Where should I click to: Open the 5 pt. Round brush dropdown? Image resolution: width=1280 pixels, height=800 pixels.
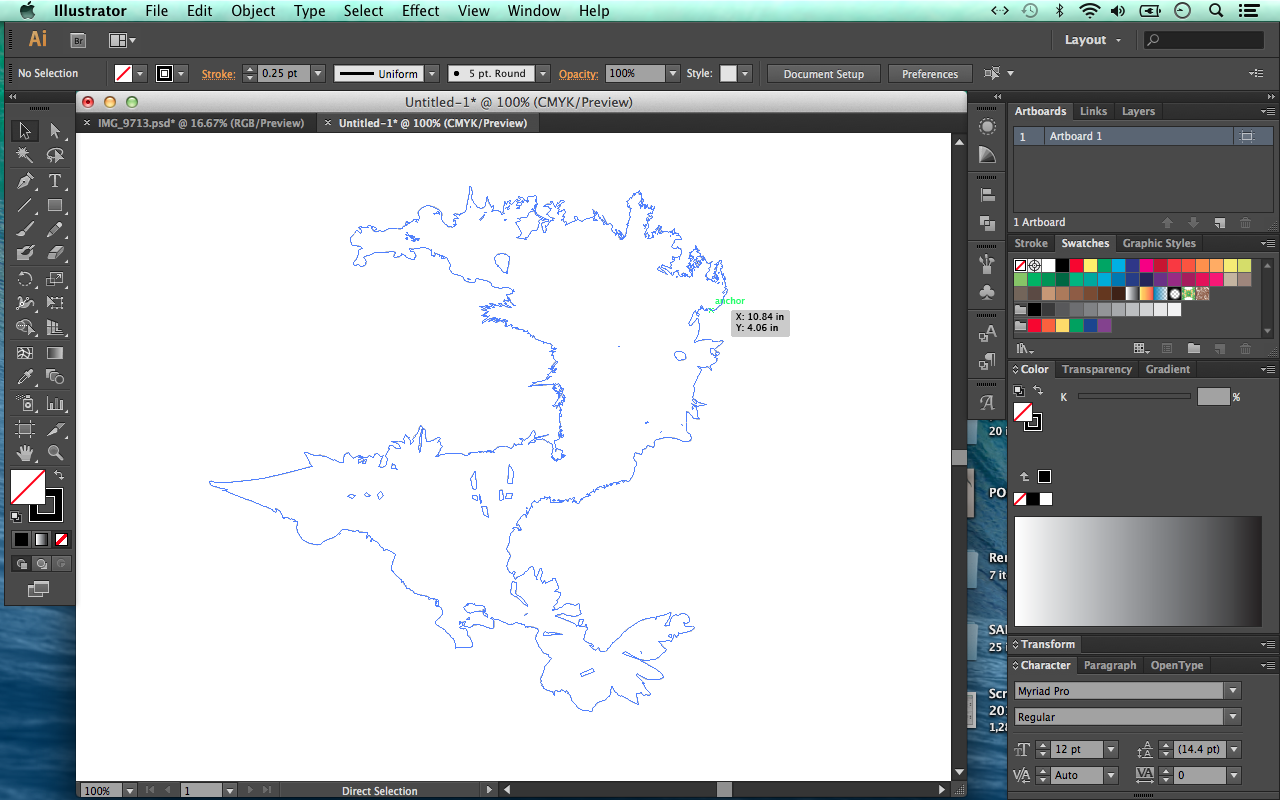pos(543,74)
